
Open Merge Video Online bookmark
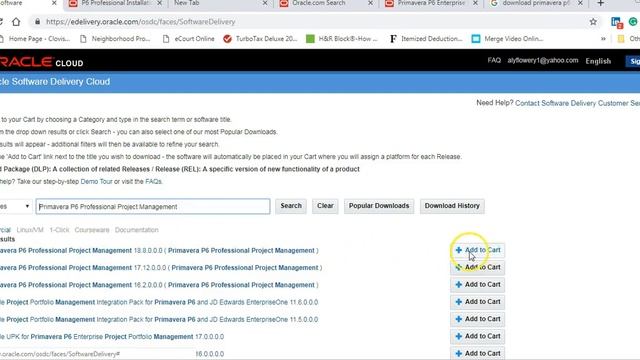(508, 39)
